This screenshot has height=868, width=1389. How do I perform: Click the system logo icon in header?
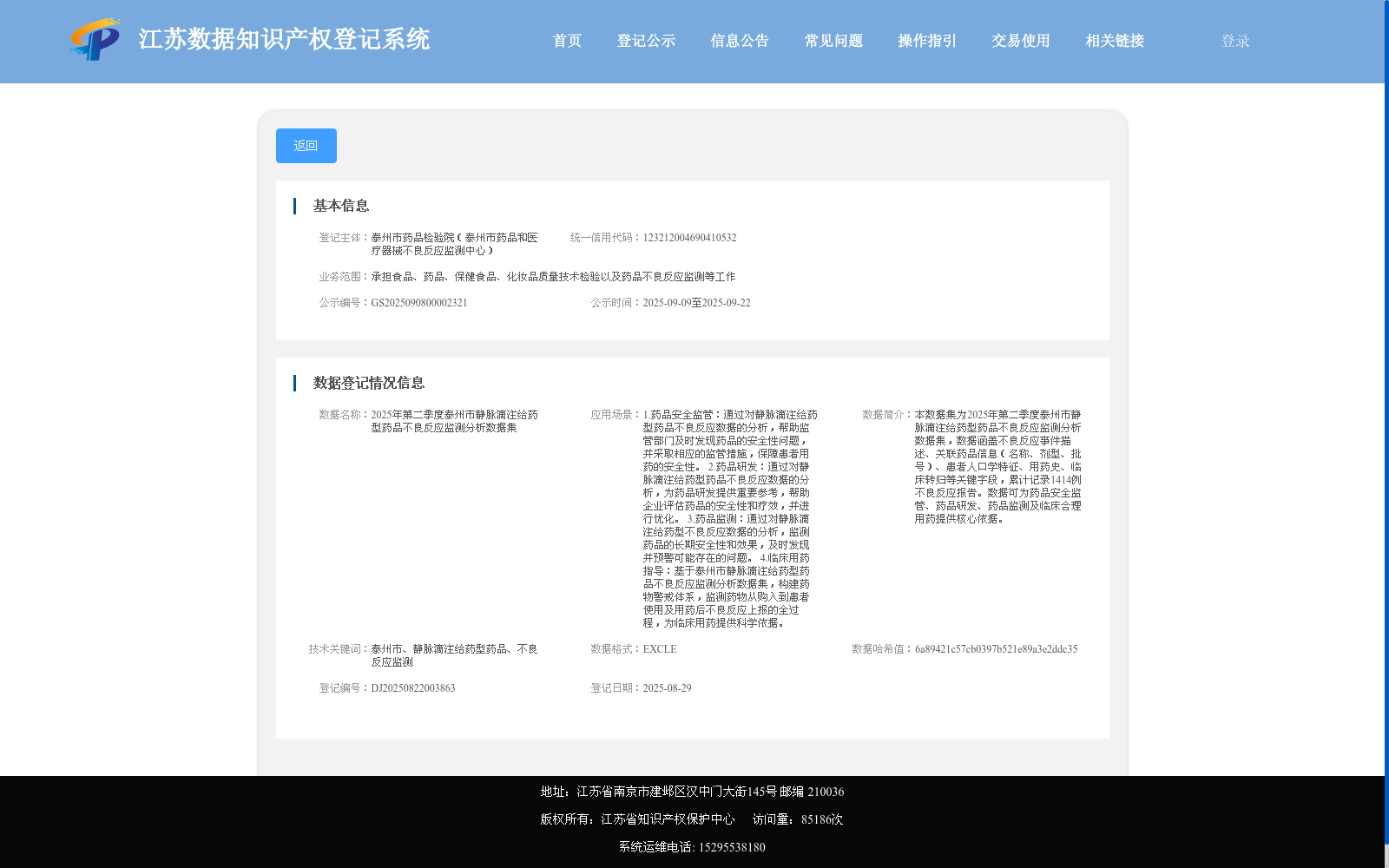coord(95,39)
